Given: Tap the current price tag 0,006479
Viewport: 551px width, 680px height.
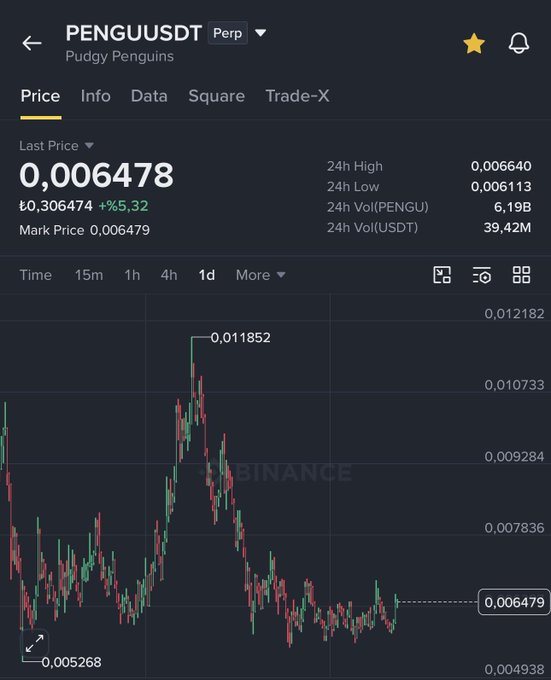Looking at the screenshot, I should (x=514, y=602).
